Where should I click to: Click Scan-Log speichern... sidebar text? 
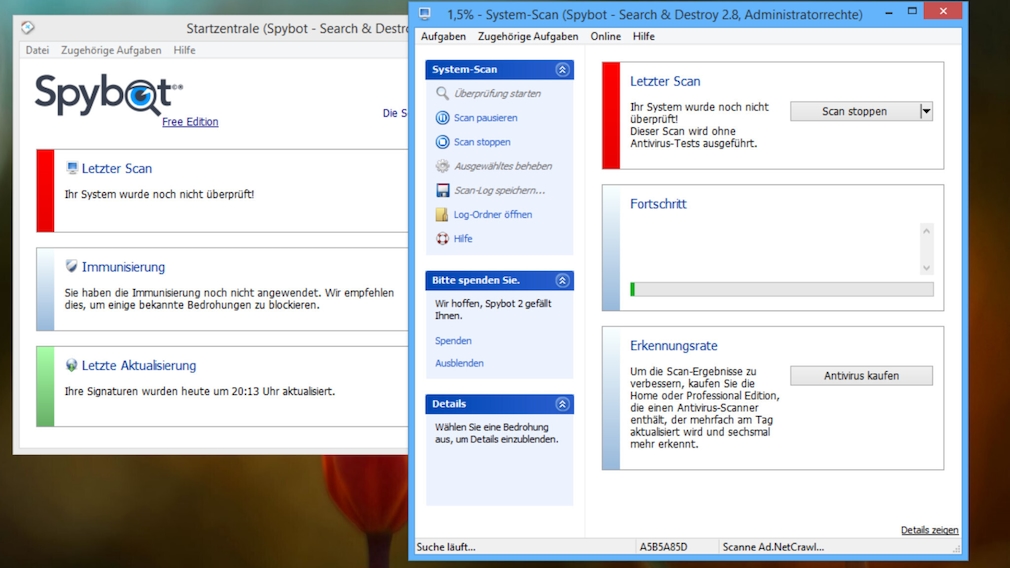point(499,190)
